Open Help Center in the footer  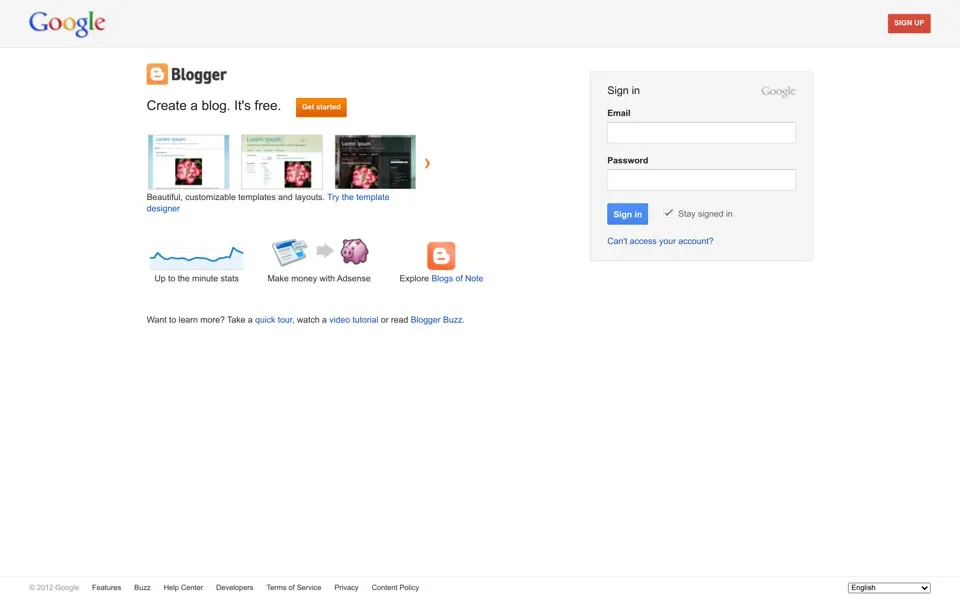coord(183,588)
